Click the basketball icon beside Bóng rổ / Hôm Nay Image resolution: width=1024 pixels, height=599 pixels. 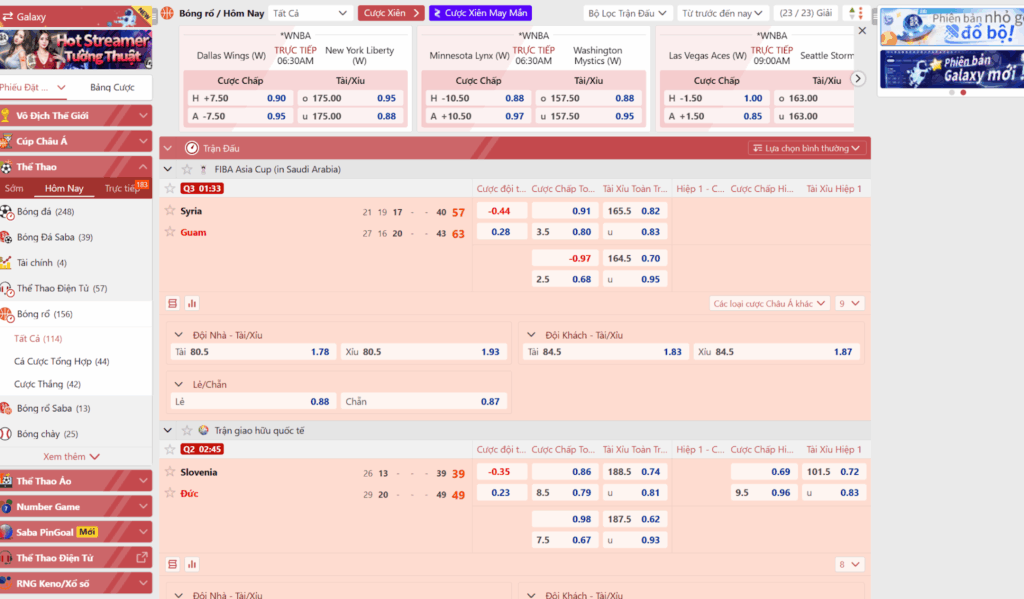[168, 13]
